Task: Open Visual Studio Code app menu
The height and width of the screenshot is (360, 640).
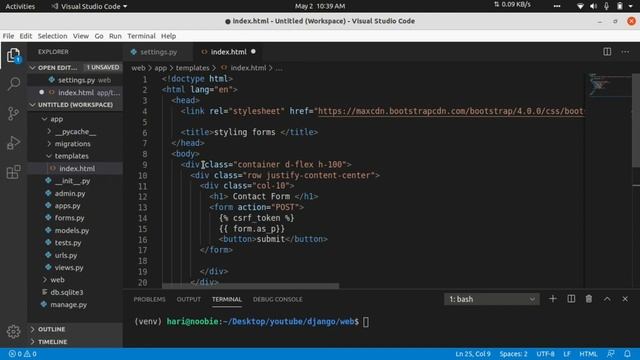Action: [x=89, y=6]
